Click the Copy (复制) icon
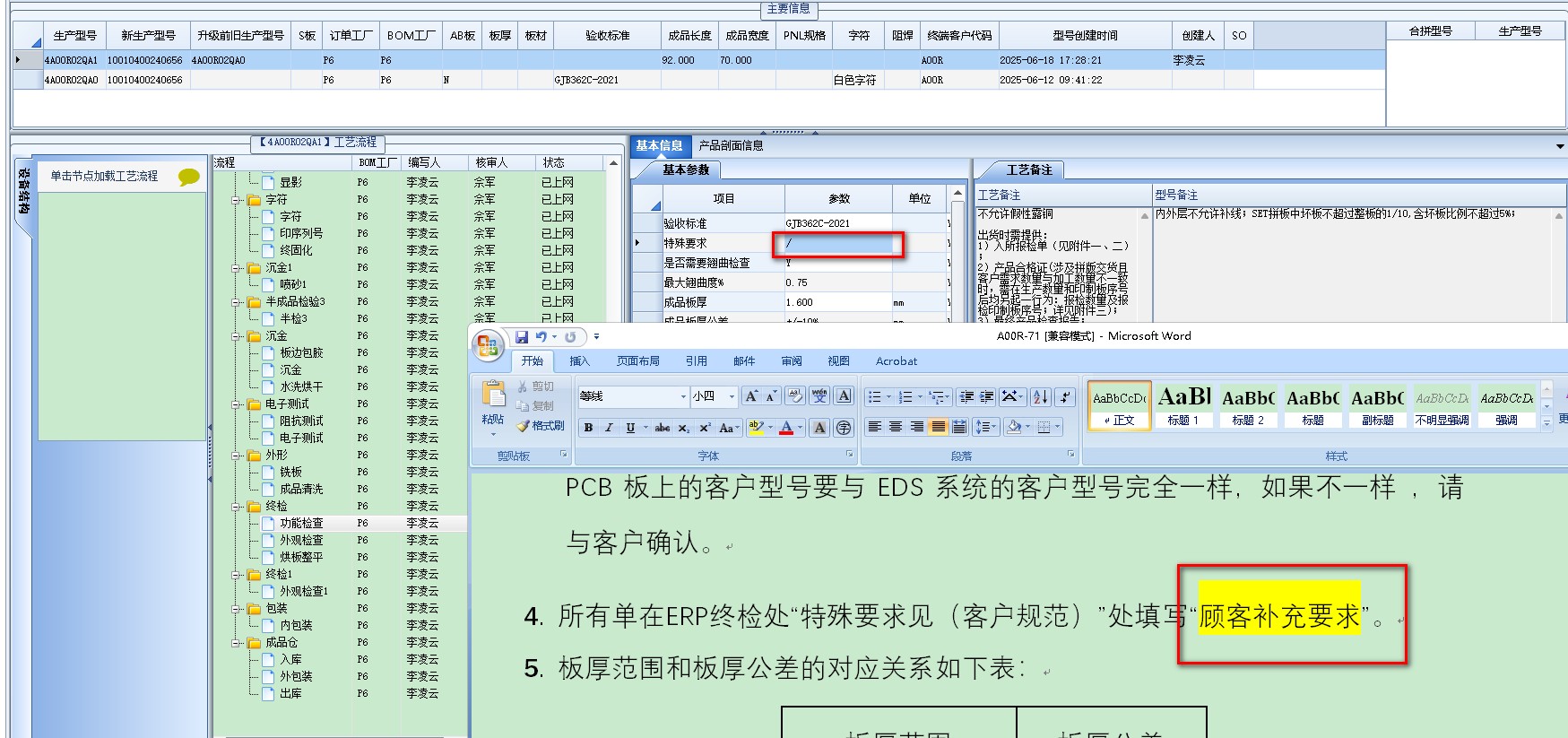The width and height of the screenshot is (1568, 738). pos(536,405)
